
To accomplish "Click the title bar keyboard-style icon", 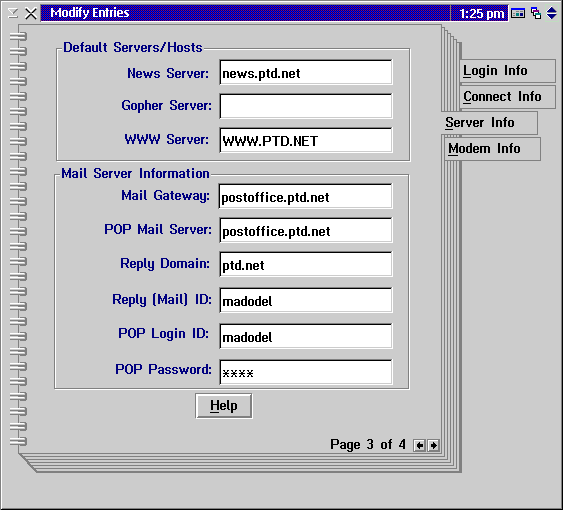I will click(518, 13).
